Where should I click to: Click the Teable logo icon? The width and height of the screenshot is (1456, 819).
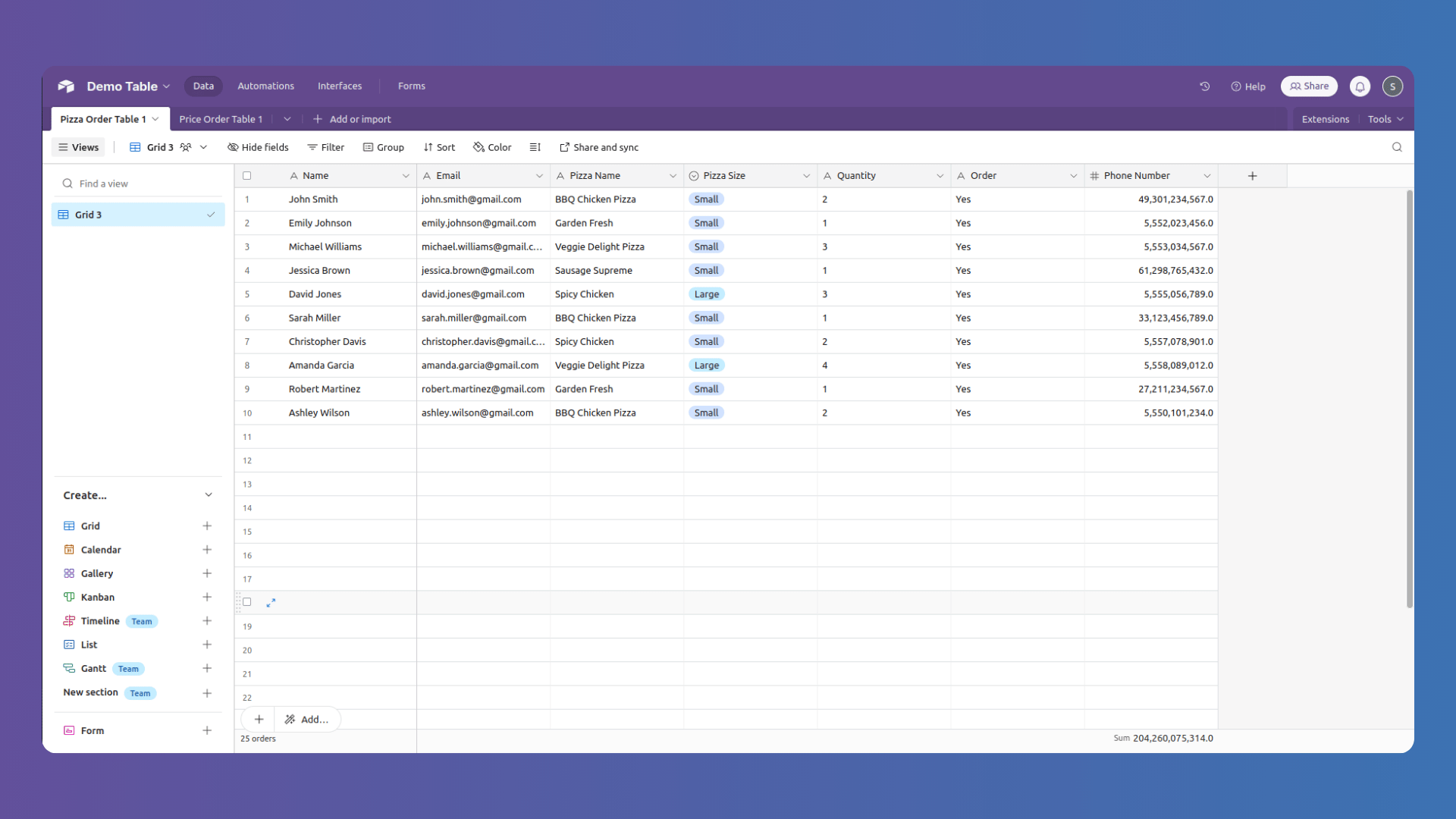click(66, 86)
